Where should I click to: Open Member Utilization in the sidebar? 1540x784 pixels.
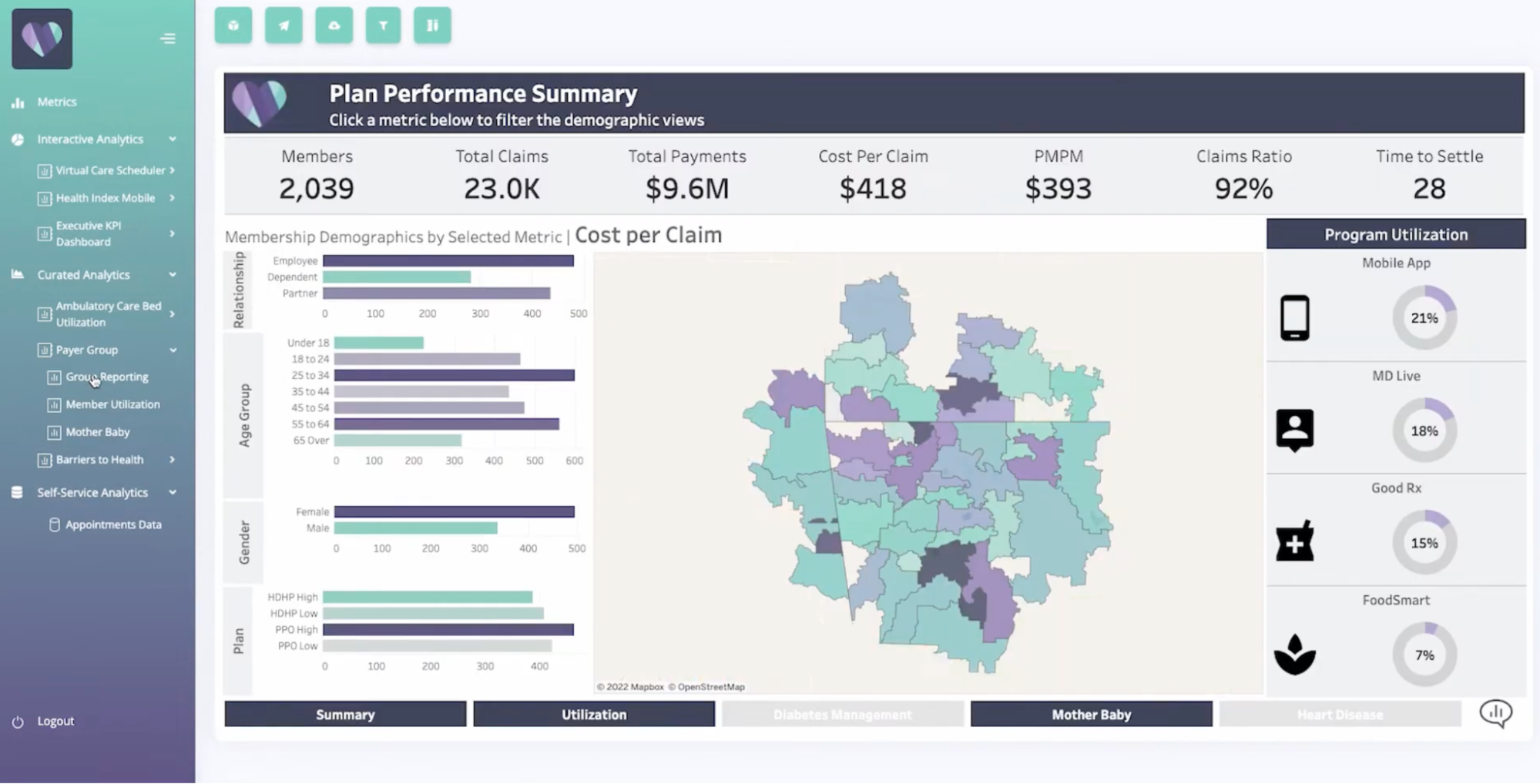[x=113, y=404]
